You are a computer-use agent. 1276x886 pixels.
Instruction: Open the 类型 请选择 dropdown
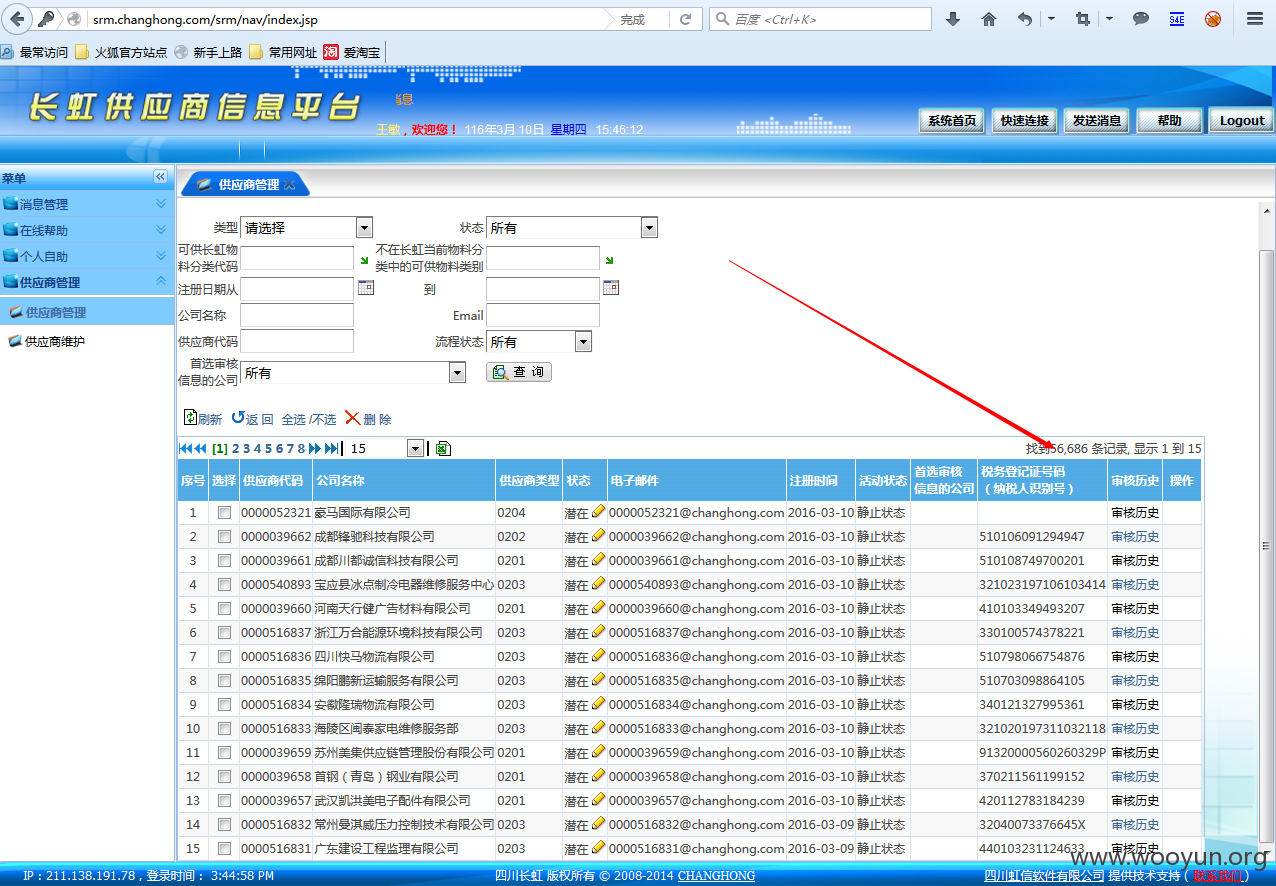point(306,228)
